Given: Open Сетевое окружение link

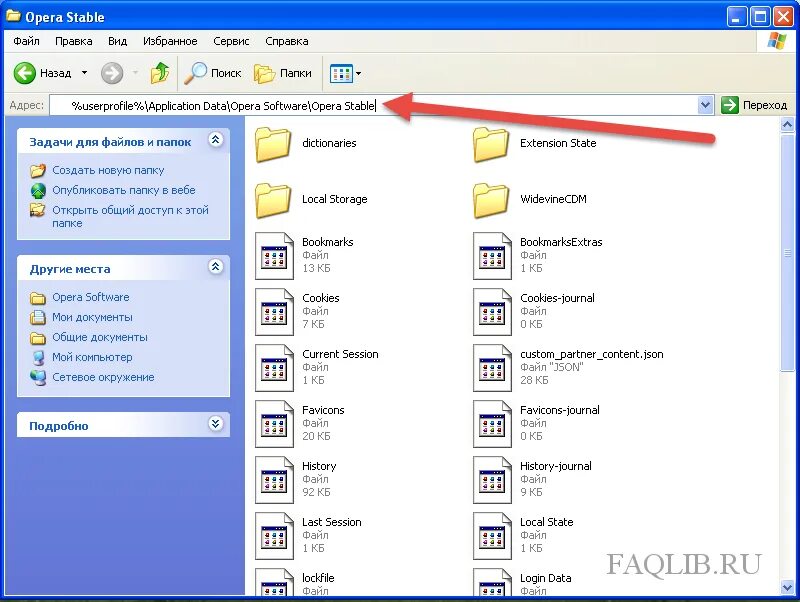Looking at the screenshot, I should click(103, 377).
